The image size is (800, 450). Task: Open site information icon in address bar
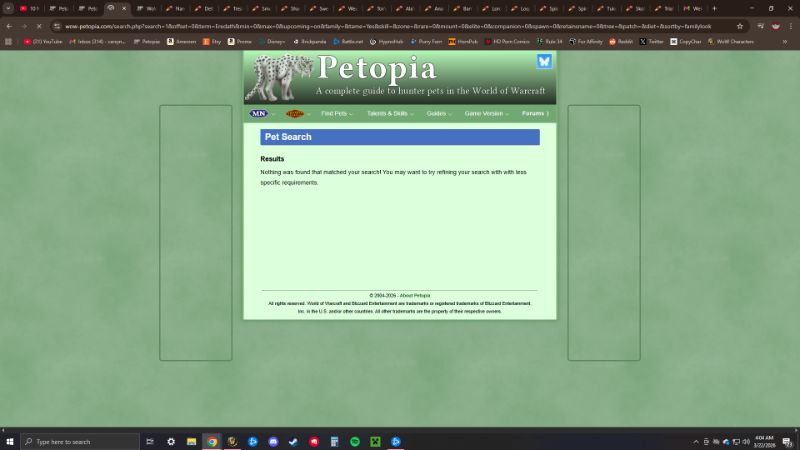(57, 26)
